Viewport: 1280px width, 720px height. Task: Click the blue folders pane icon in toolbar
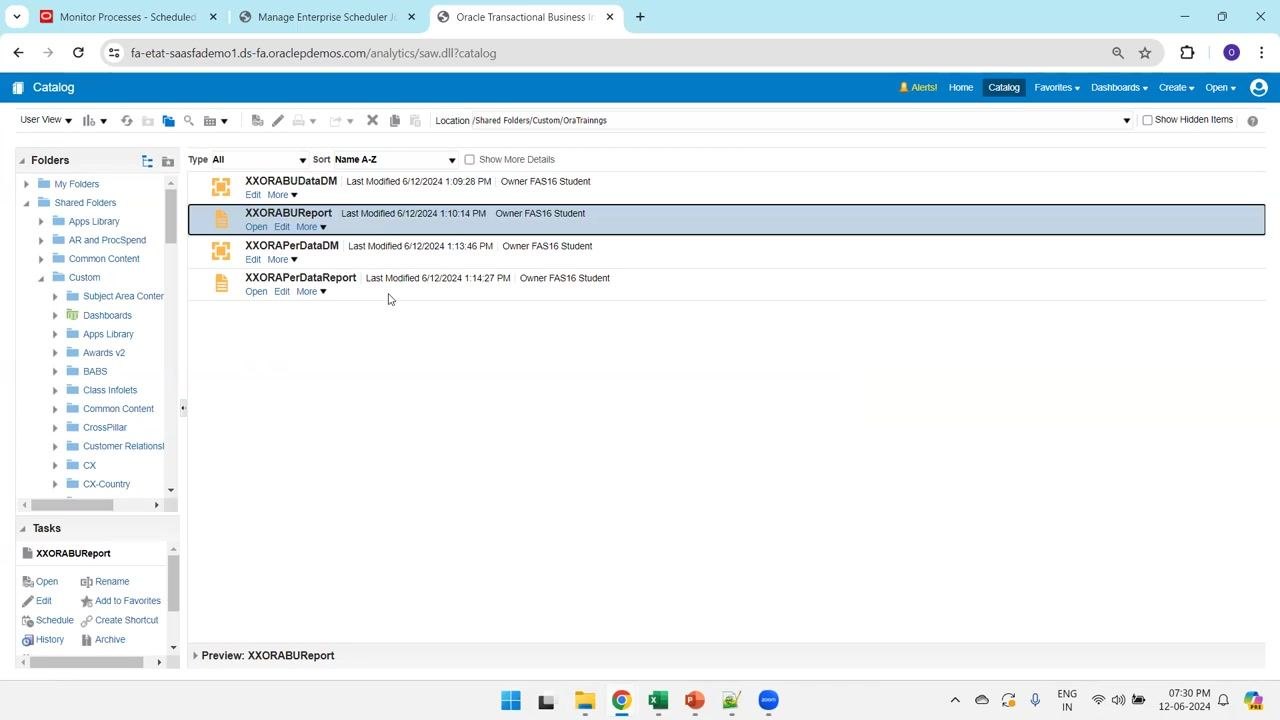pyautogui.click(x=168, y=121)
